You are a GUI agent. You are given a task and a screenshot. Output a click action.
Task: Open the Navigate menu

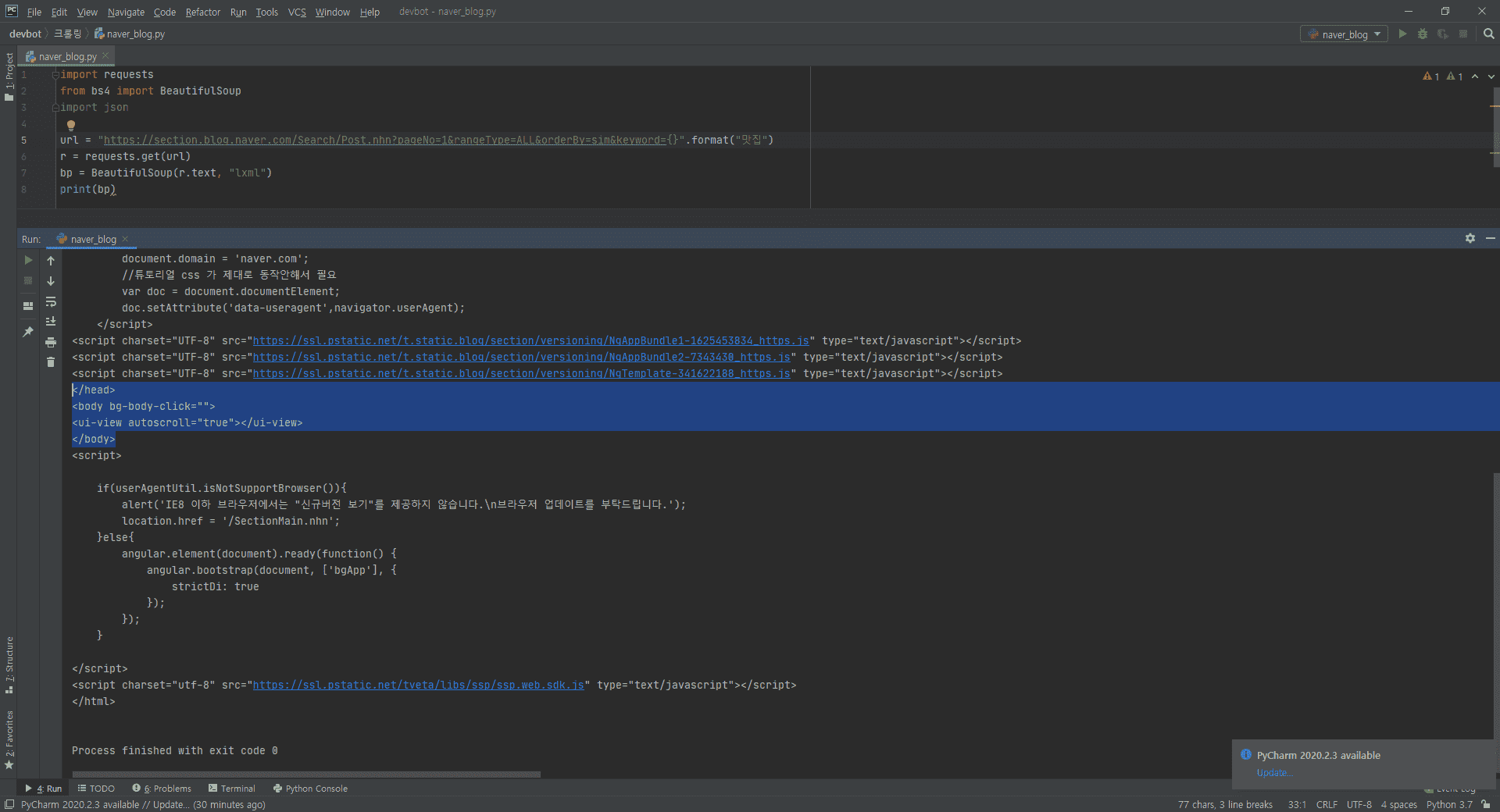click(x=126, y=12)
